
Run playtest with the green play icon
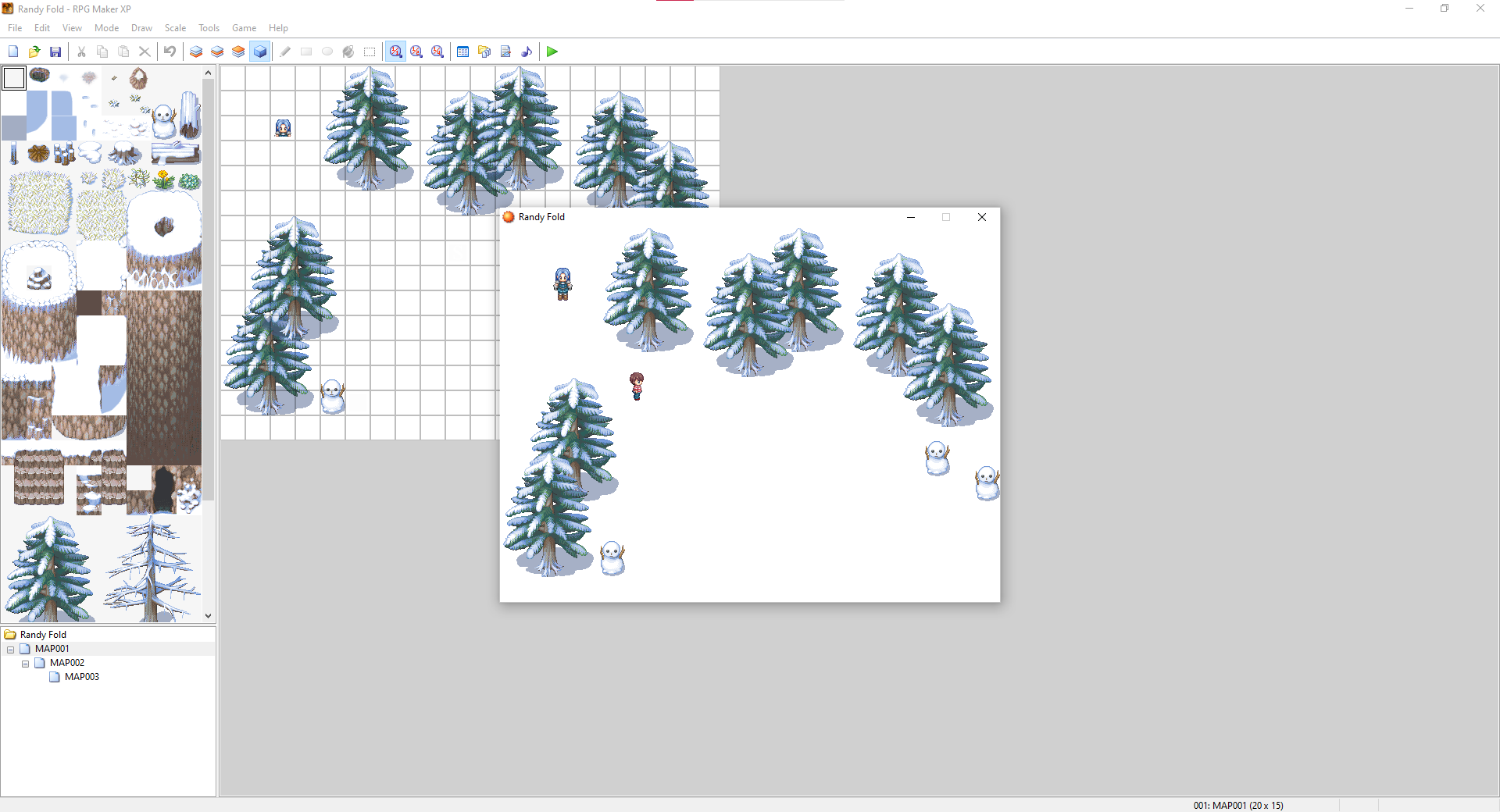coord(552,52)
